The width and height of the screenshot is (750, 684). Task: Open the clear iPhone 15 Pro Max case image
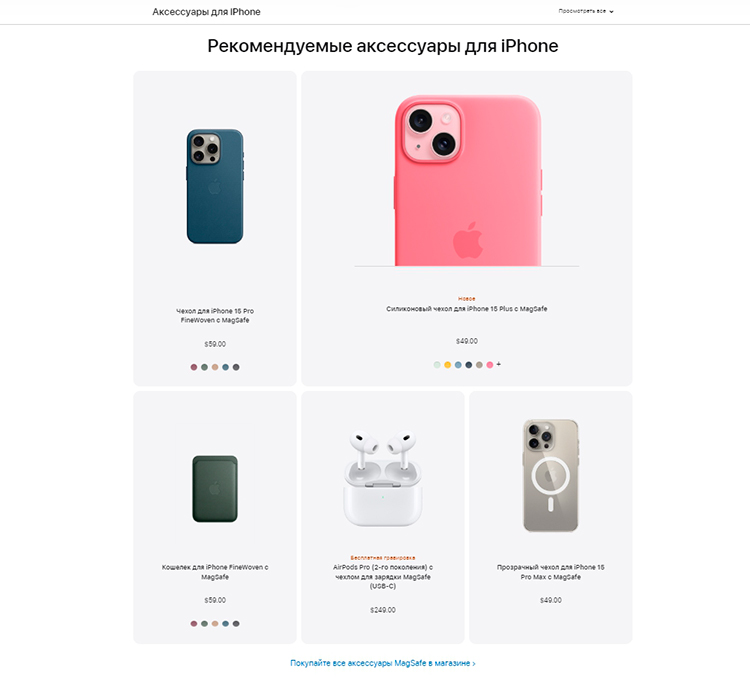(x=551, y=475)
